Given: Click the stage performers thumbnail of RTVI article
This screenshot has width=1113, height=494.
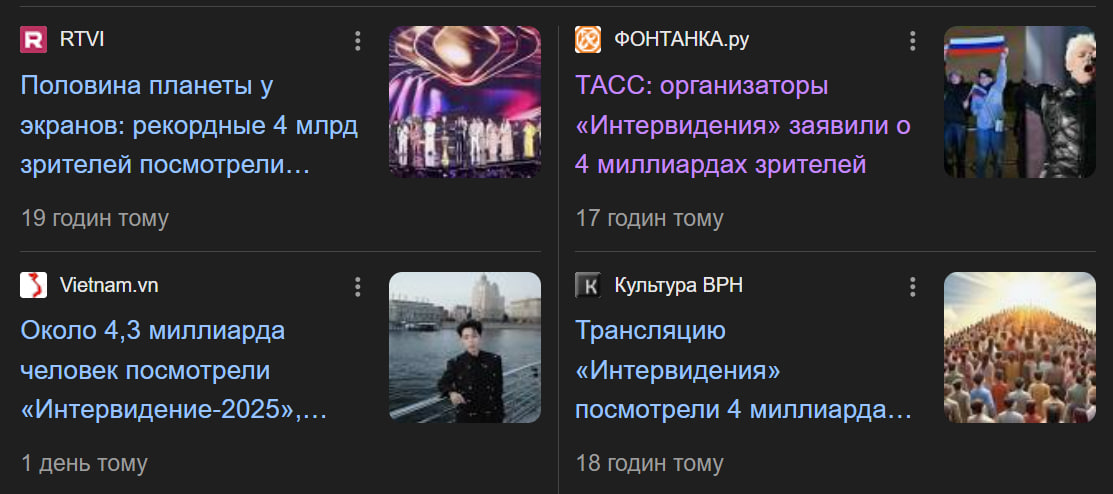Looking at the screenshot, I should tap(465, 101).
